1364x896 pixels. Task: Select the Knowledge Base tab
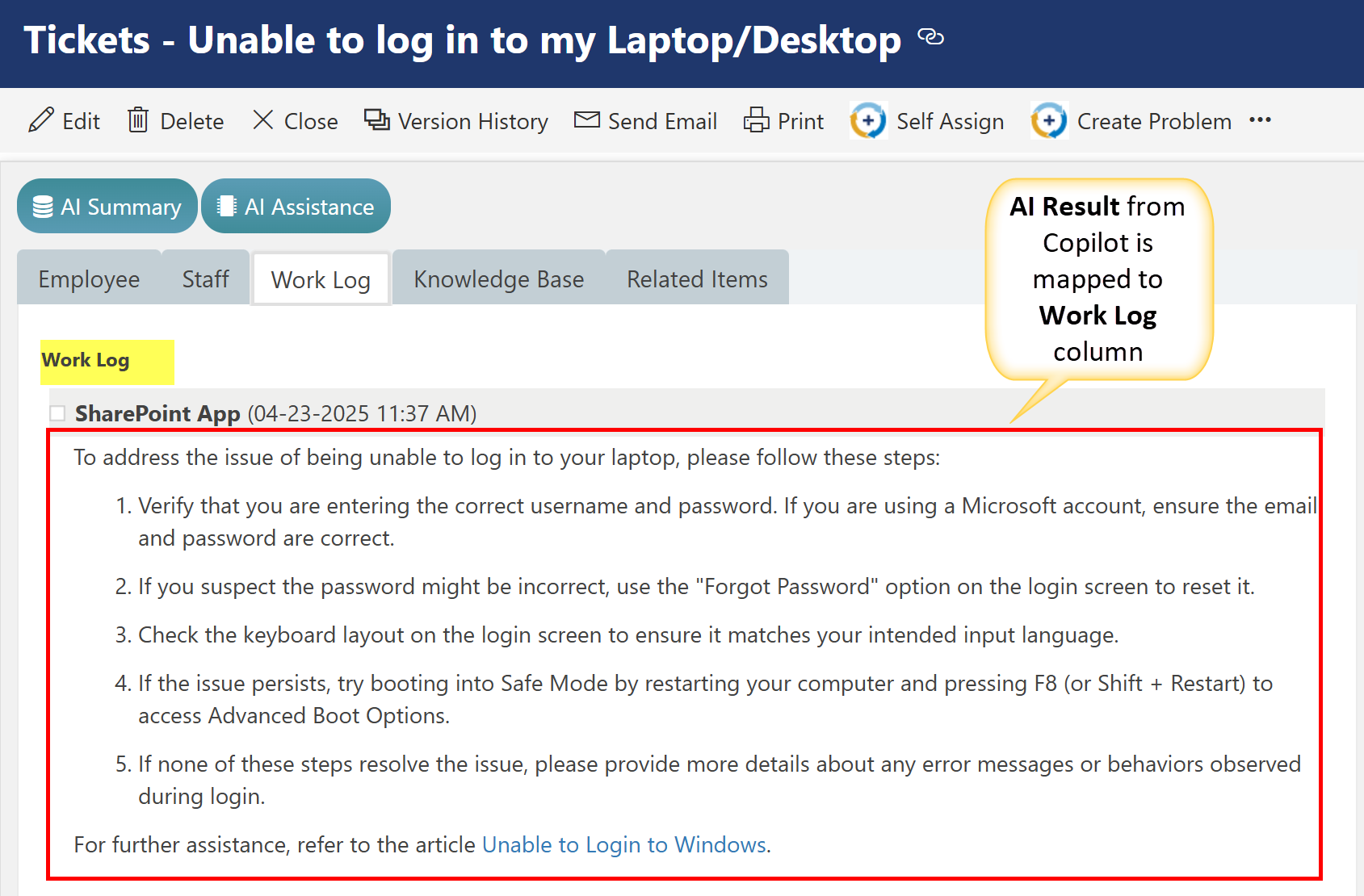[x=498, y=279]
